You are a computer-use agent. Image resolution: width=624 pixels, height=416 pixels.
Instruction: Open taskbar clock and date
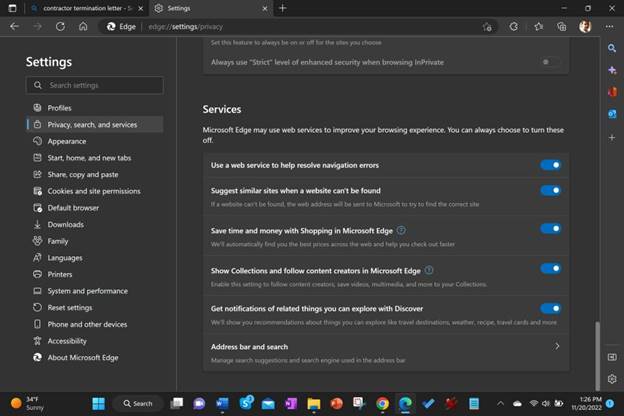587,404
